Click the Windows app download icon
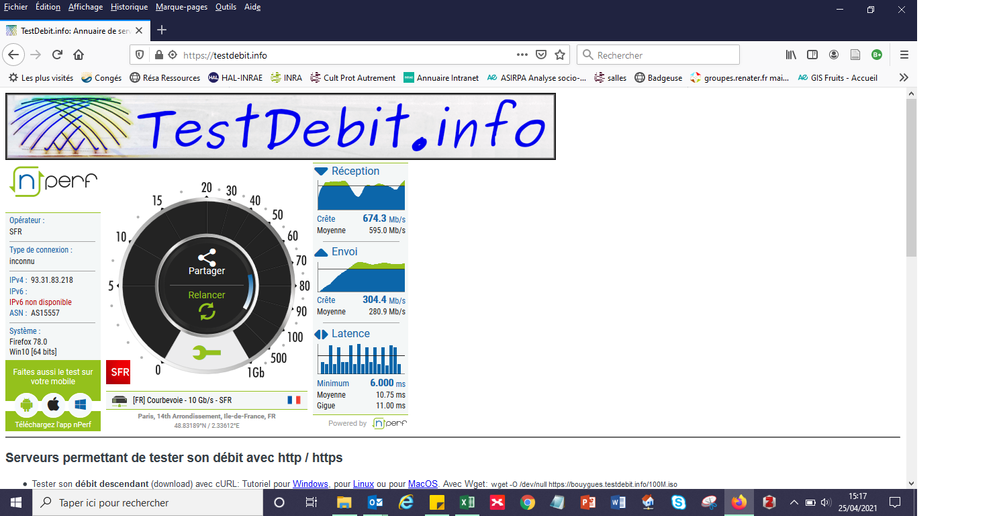 pos(80,405)
